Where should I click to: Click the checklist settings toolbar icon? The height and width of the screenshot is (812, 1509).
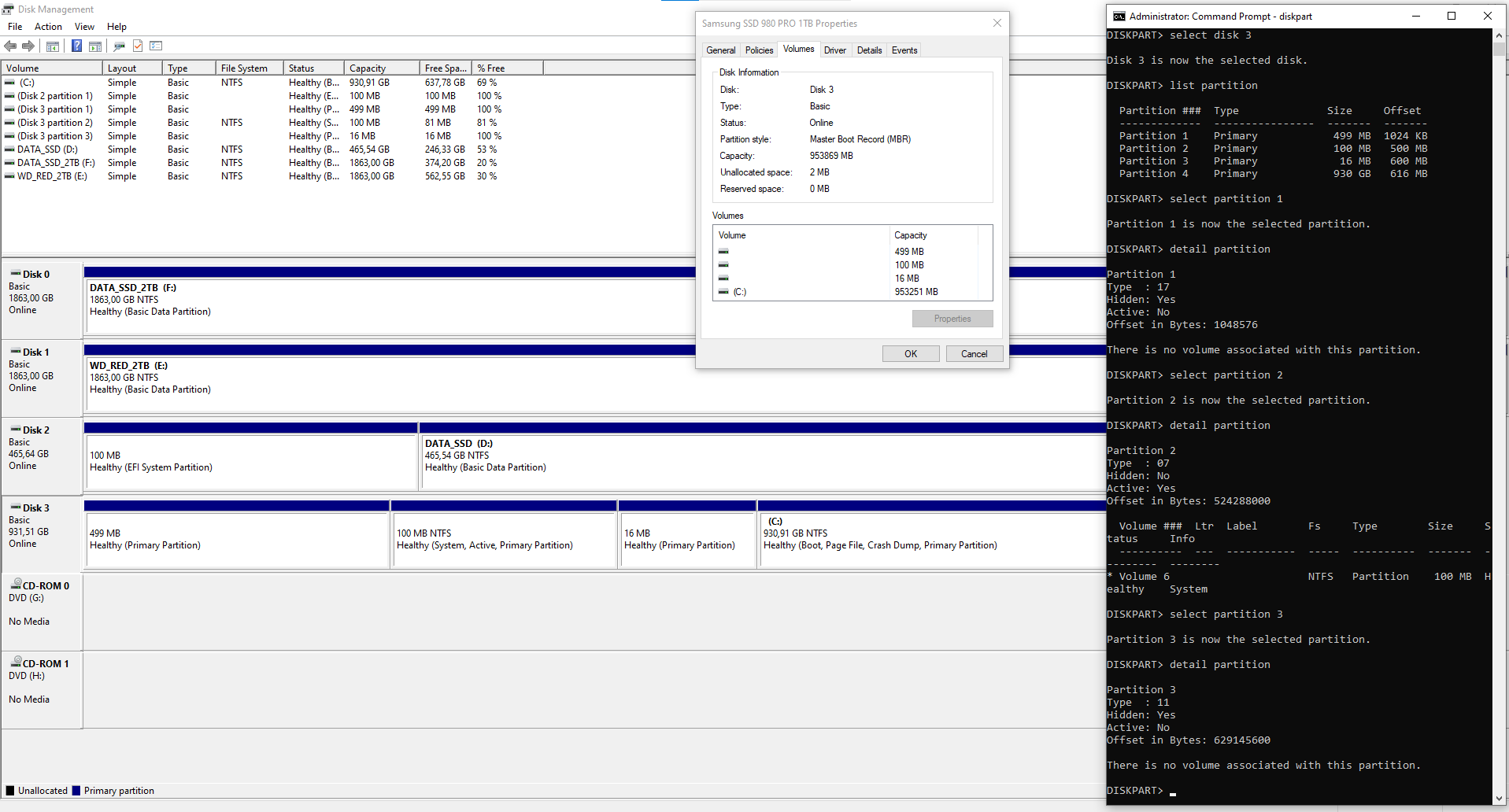tap(156, 46)
